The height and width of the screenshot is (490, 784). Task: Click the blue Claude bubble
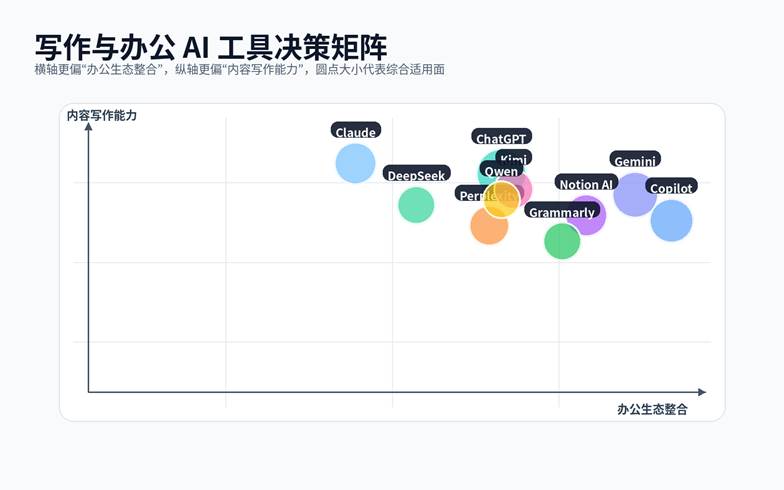pyautogui.click(x=355, y=163)
